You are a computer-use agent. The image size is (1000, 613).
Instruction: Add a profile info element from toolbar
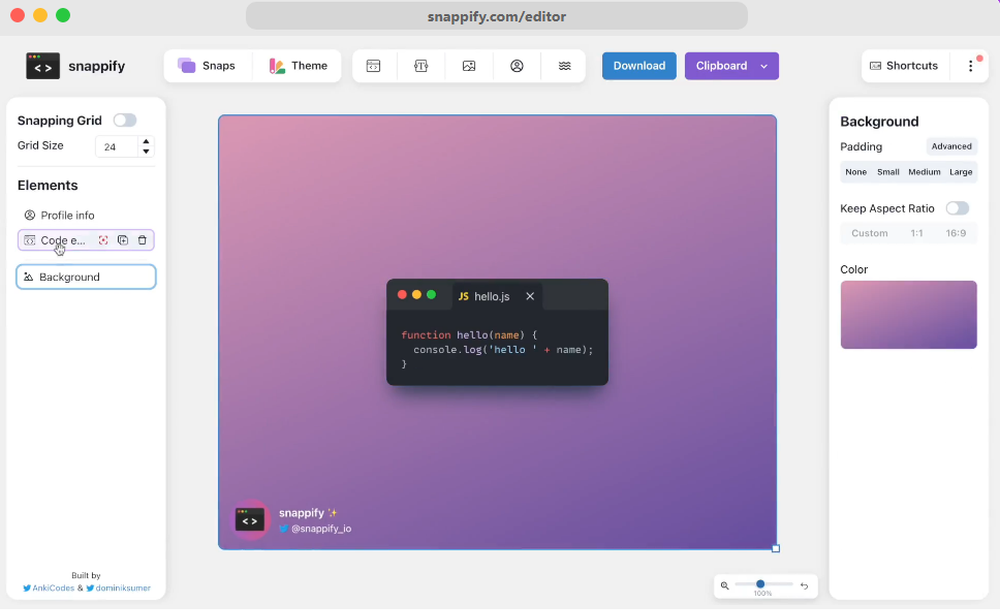click(517, 66)
